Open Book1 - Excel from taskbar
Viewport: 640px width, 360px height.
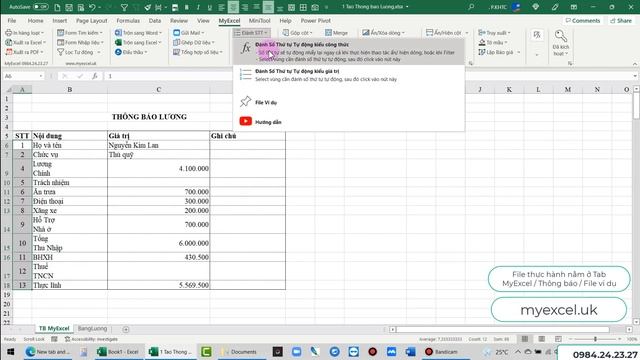(x=118, y=351)
